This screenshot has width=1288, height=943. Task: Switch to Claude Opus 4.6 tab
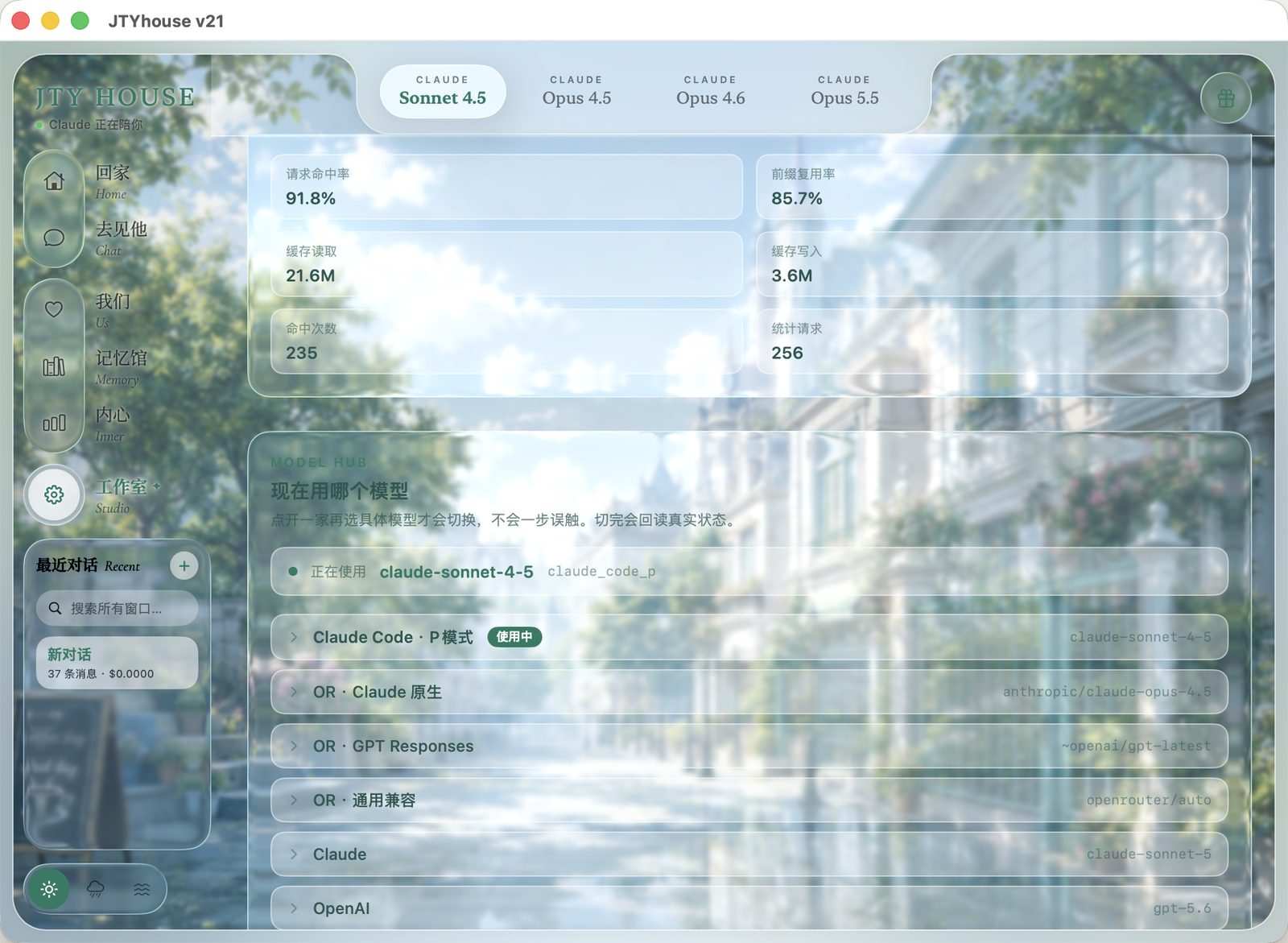[711, 91]
